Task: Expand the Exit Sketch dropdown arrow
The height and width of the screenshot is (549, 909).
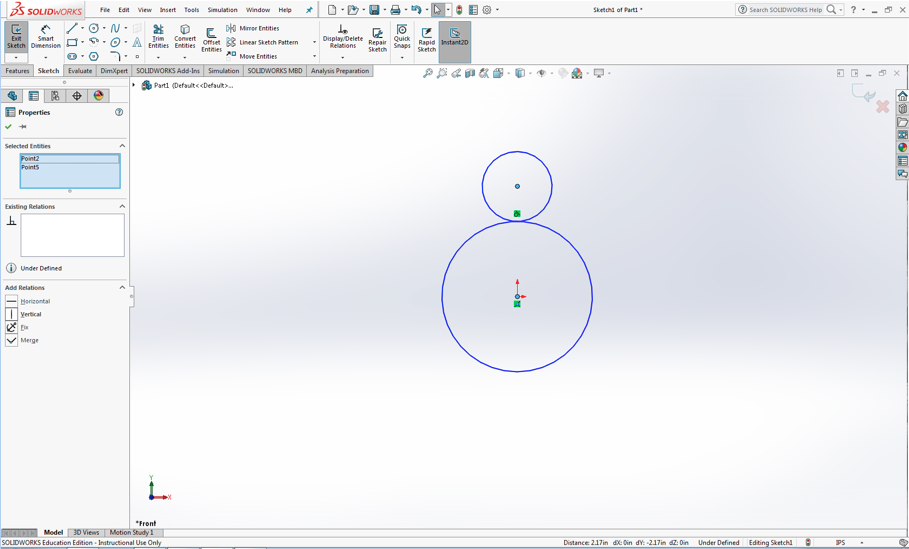Action: 16,57
